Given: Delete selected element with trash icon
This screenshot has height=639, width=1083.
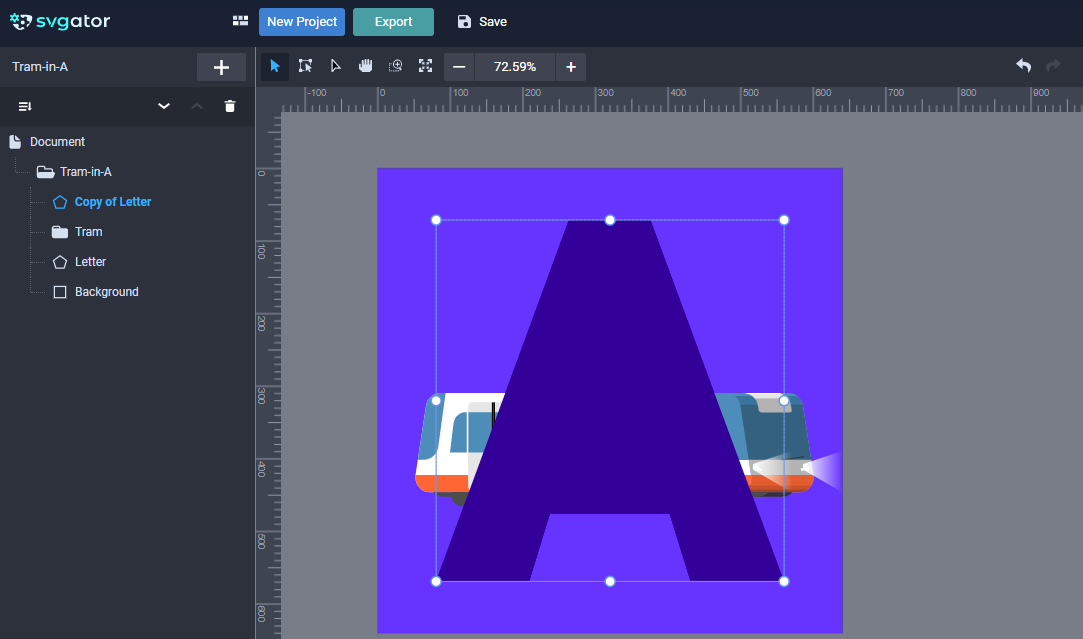Looking at the screenshot, I should pyautogui.click(x=230, y=106).
